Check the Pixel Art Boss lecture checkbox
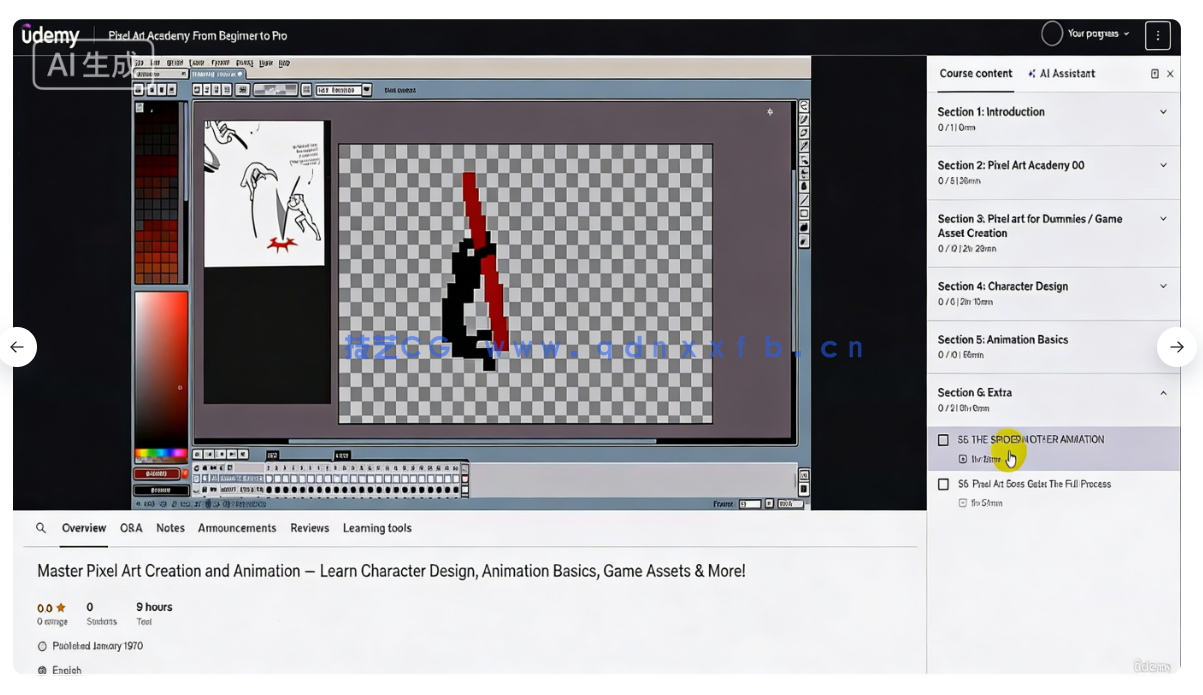Image resolution: width=1203 pixels, height=695 pixels. point(943,484)
